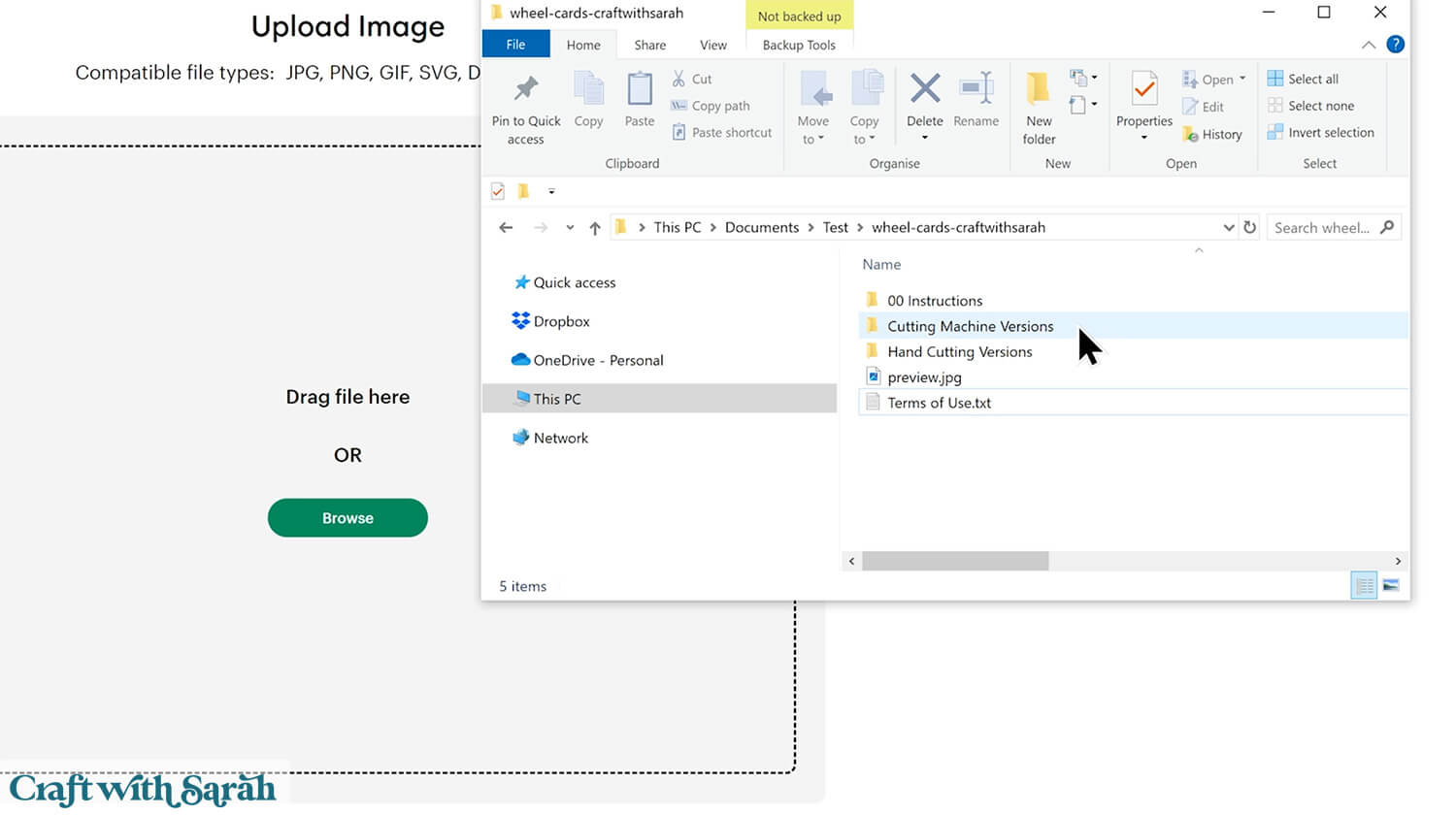
Task: Click the Paste clipboard icon
Action: (x=639, y=89)
